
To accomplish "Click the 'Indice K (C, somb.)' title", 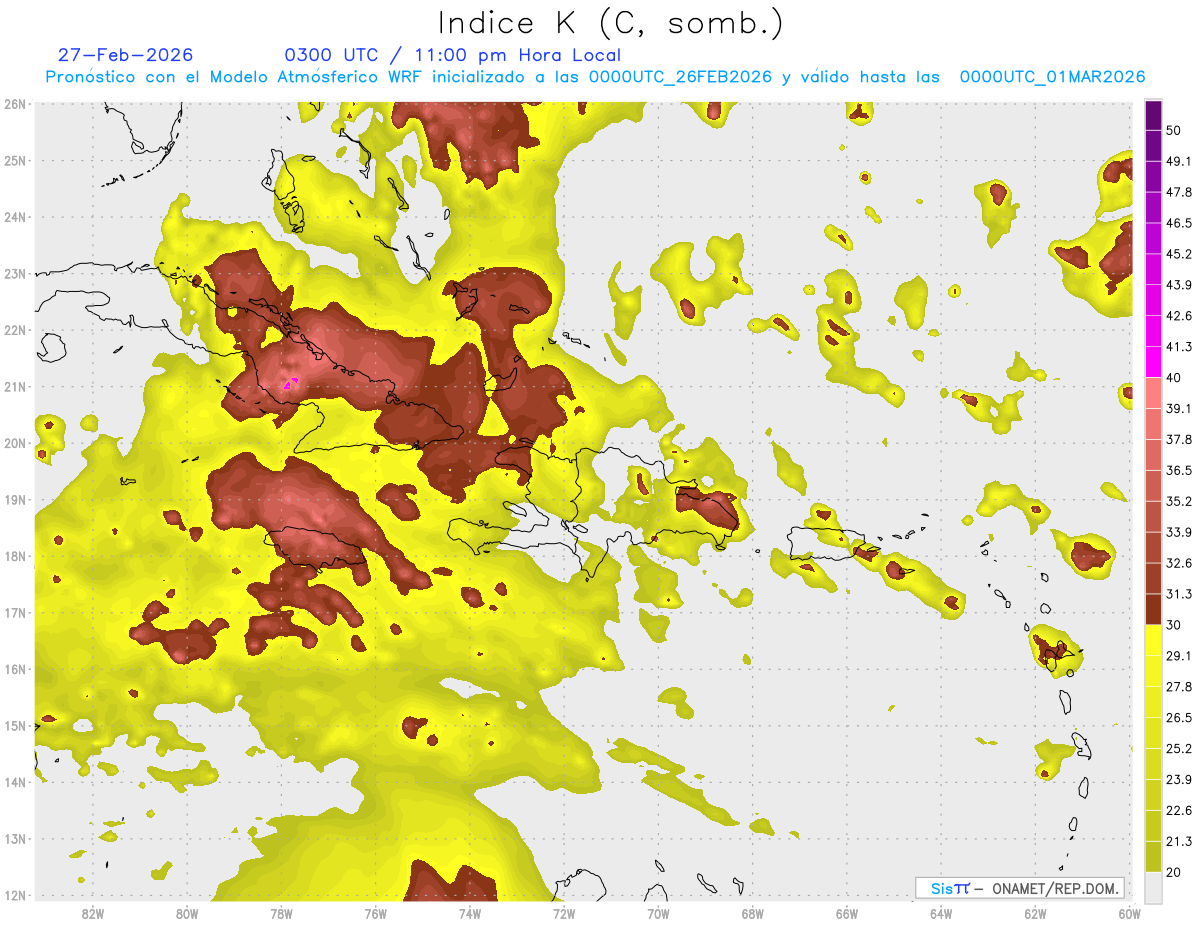I will (x=611, y=23).
